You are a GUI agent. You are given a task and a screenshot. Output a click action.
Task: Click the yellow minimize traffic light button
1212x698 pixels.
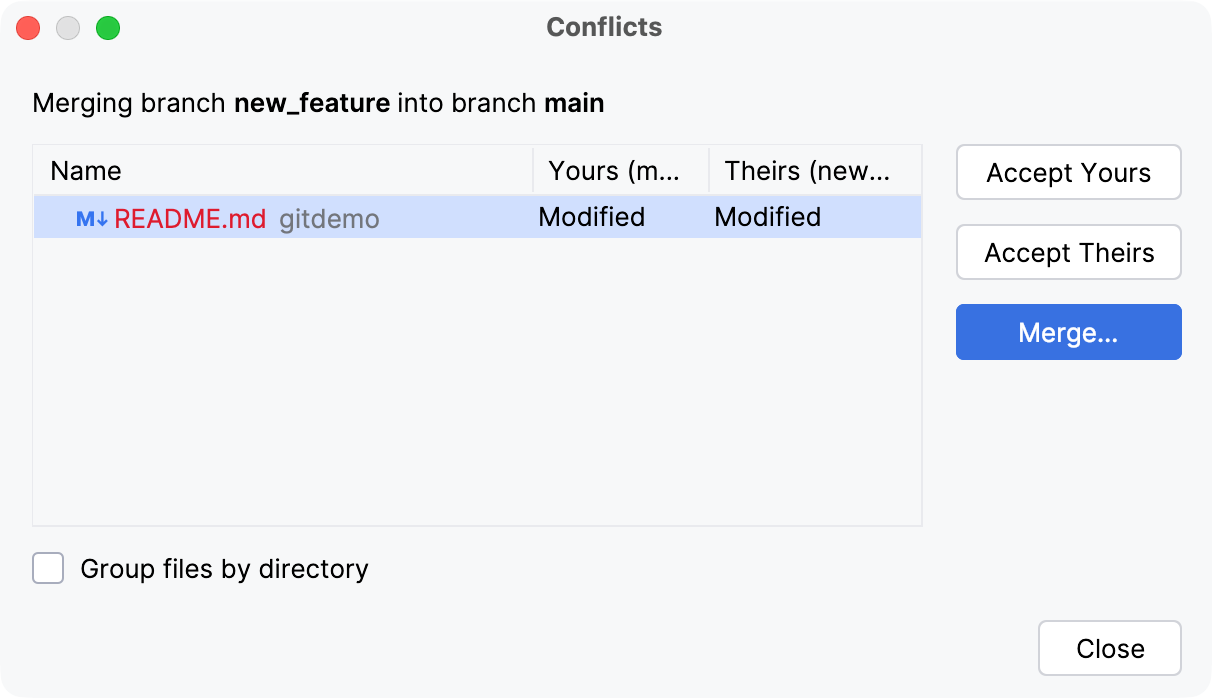[x=67, y=27]
